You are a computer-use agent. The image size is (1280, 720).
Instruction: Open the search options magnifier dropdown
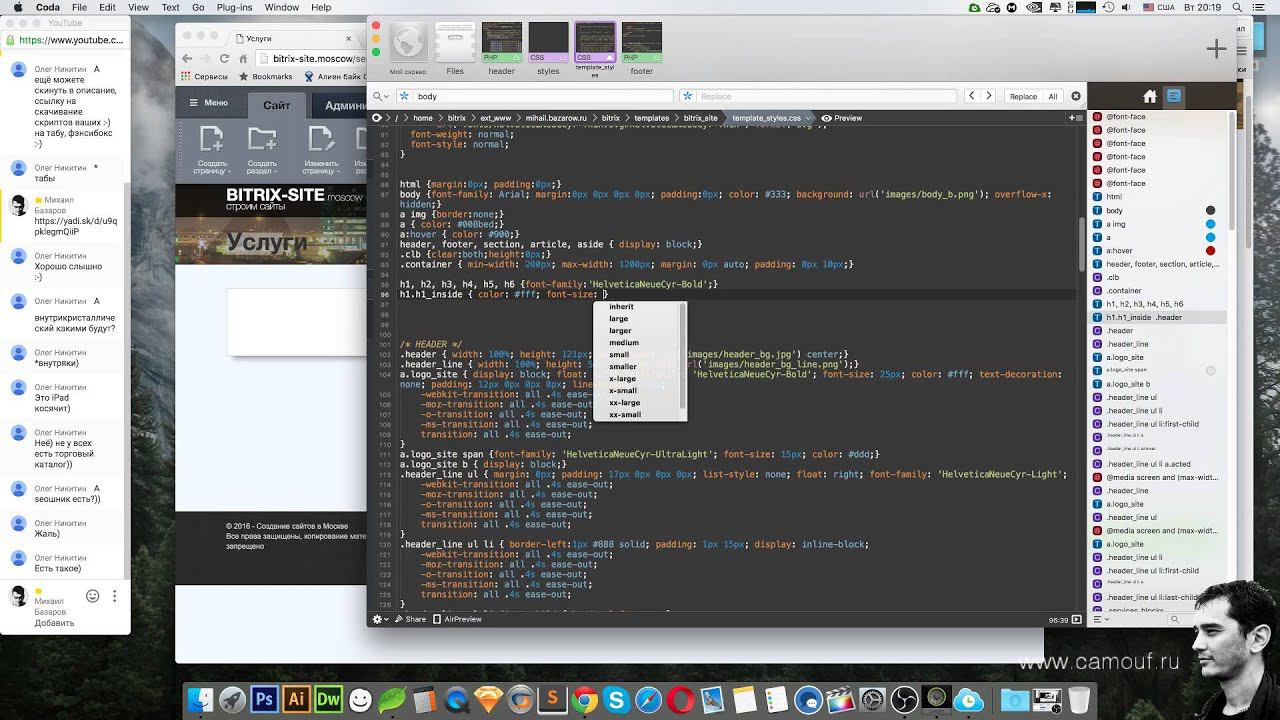point(381,96)
